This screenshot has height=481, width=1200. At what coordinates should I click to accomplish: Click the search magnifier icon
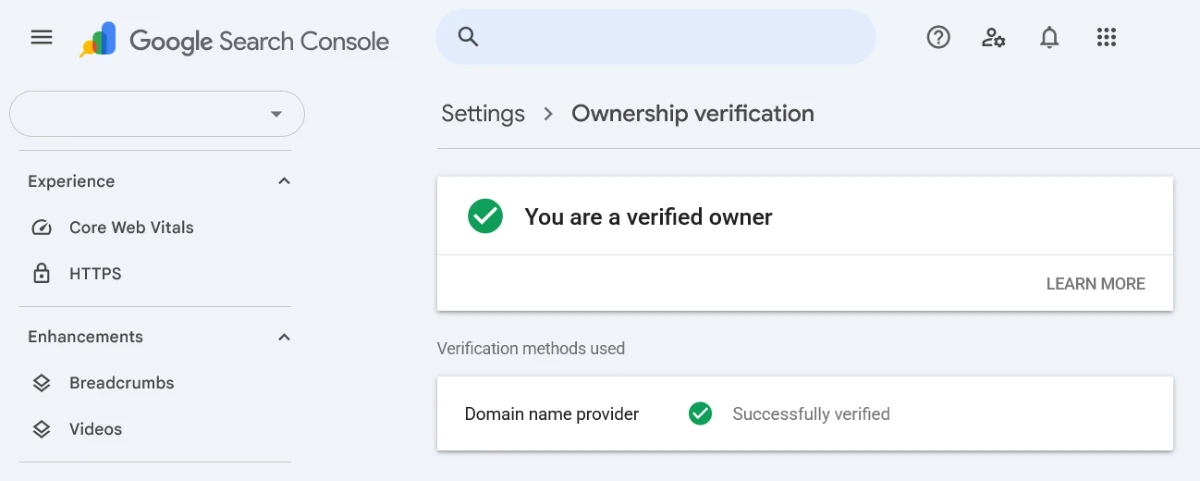click(x=468, y=37)
